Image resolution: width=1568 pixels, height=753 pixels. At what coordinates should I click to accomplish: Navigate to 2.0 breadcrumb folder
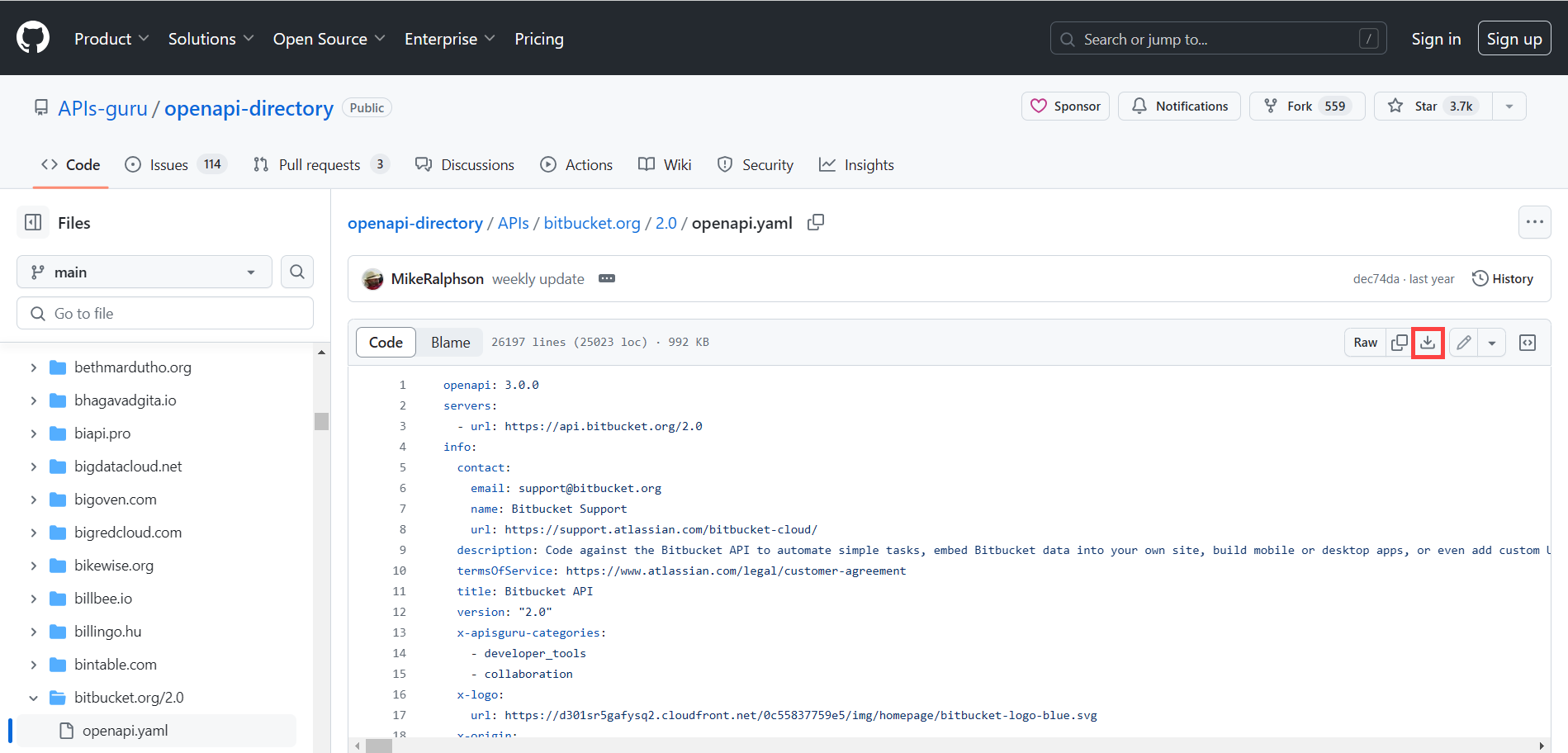(x=666, y=223)
